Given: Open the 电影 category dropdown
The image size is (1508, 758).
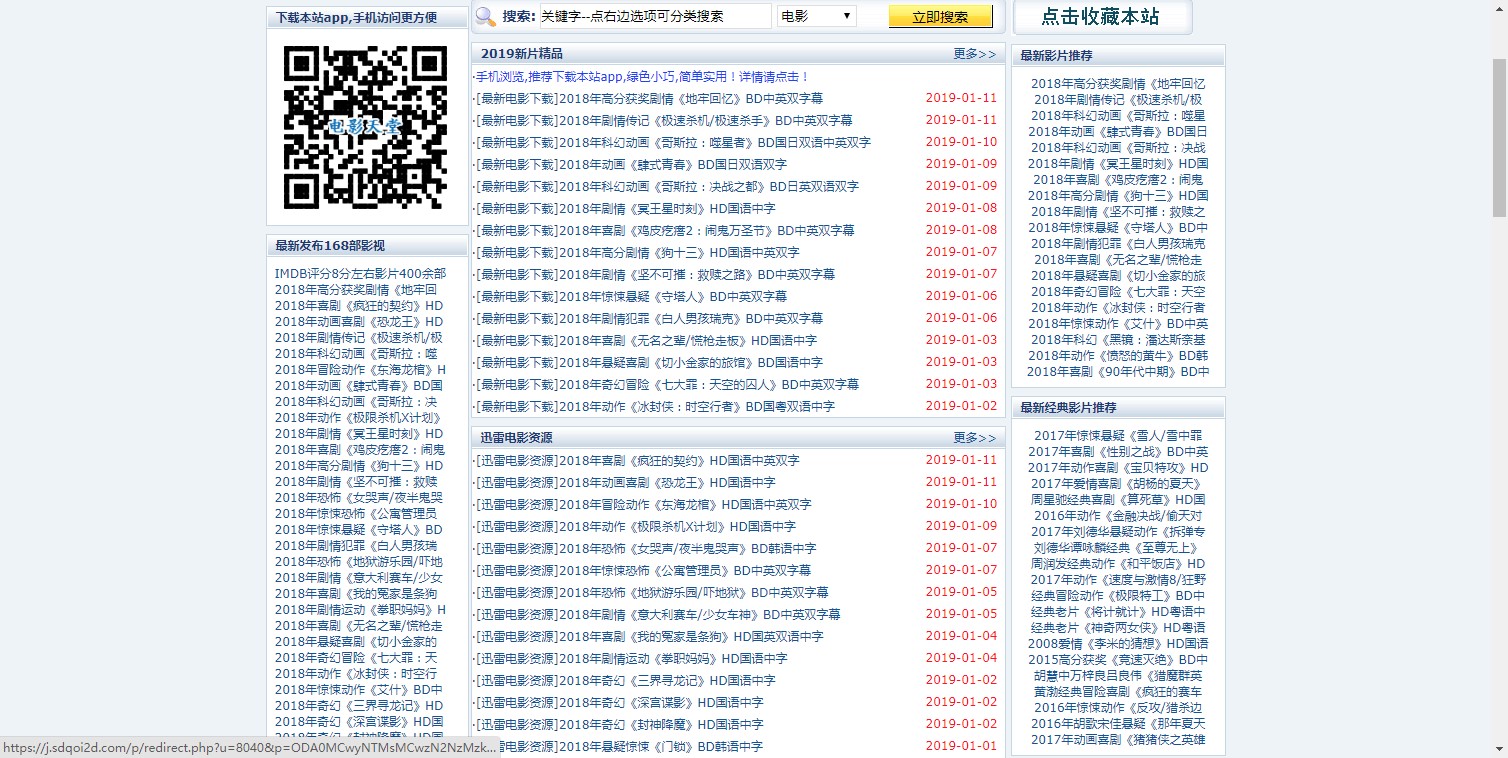Looking at the screenshot, I should tap(817, 16).
